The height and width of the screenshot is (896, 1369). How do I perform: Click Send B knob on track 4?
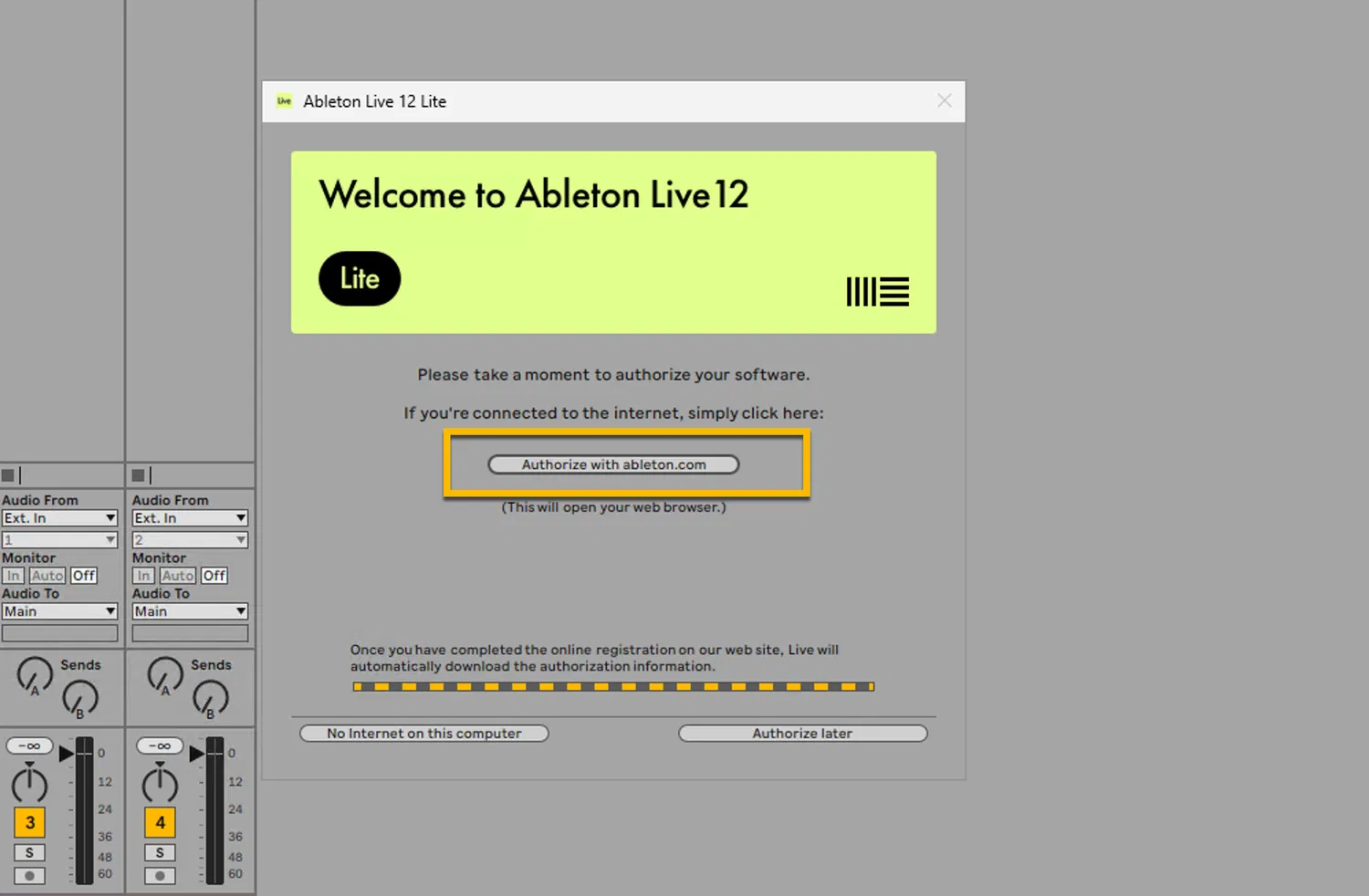pyautogui.click(x=210, y=698)
